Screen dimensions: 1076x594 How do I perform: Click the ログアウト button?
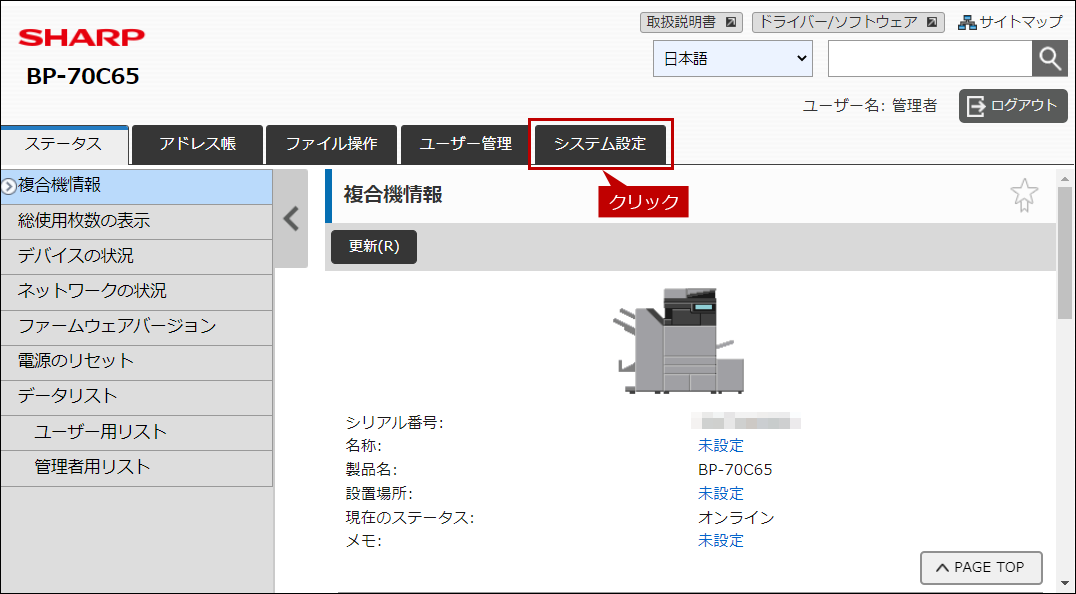coord(1013,106)
